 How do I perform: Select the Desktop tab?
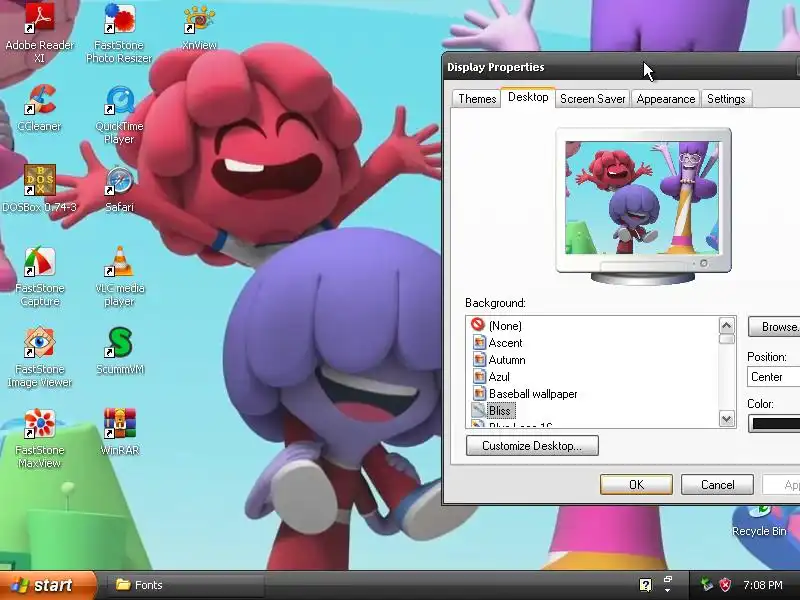528,97
